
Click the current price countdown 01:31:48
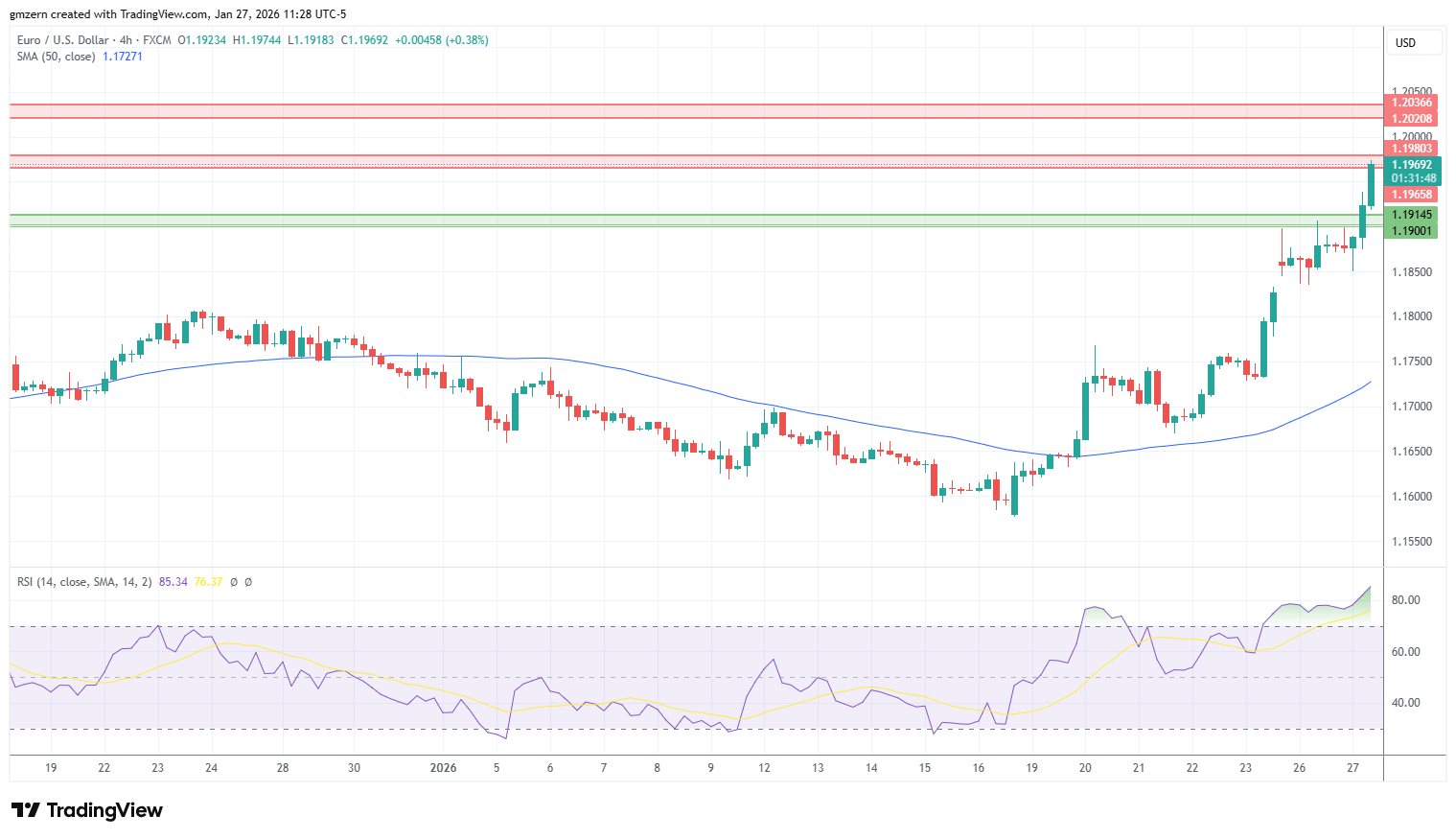point(1414,178)
